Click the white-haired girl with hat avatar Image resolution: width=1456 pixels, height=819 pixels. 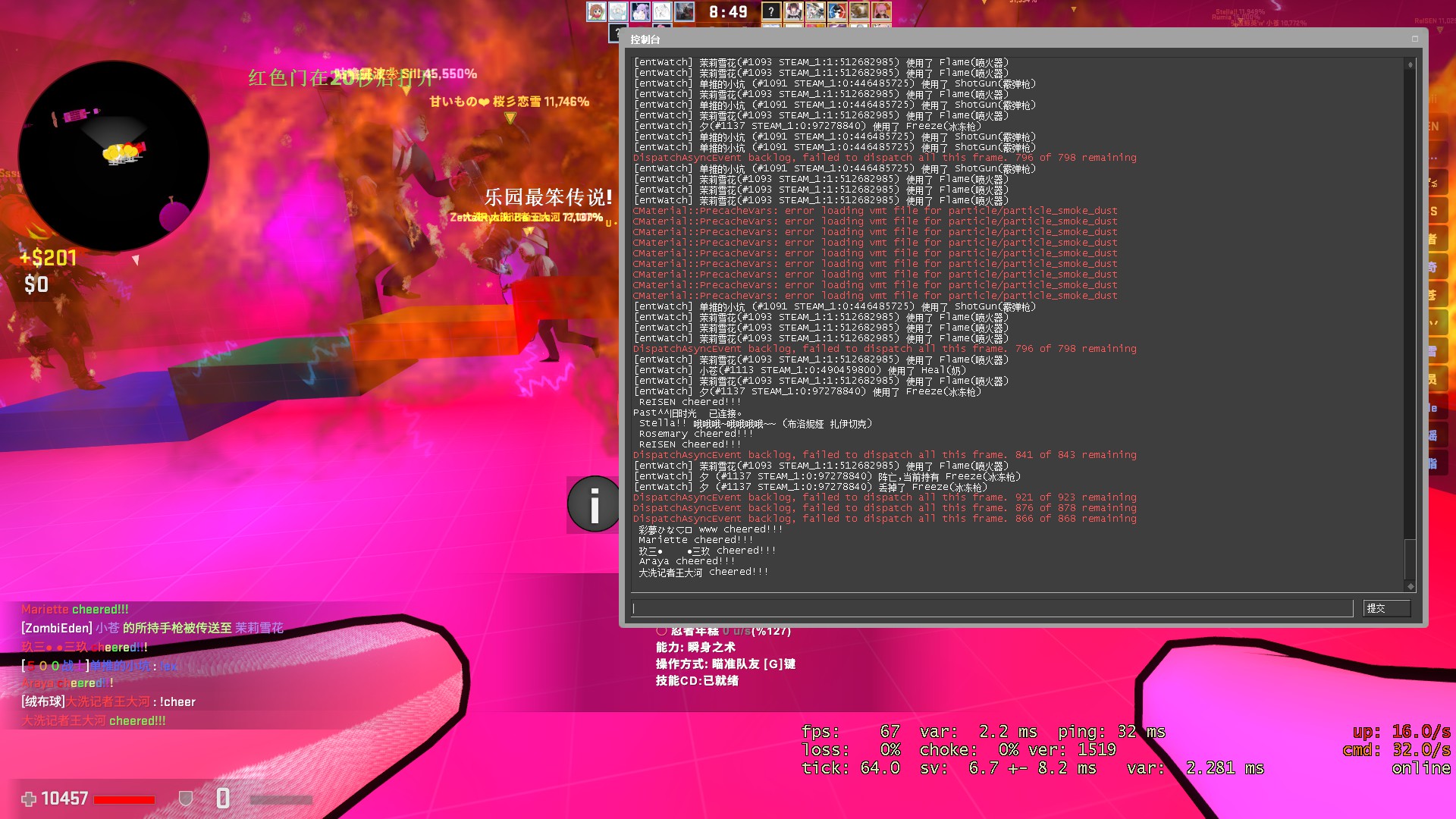point(815,11)
